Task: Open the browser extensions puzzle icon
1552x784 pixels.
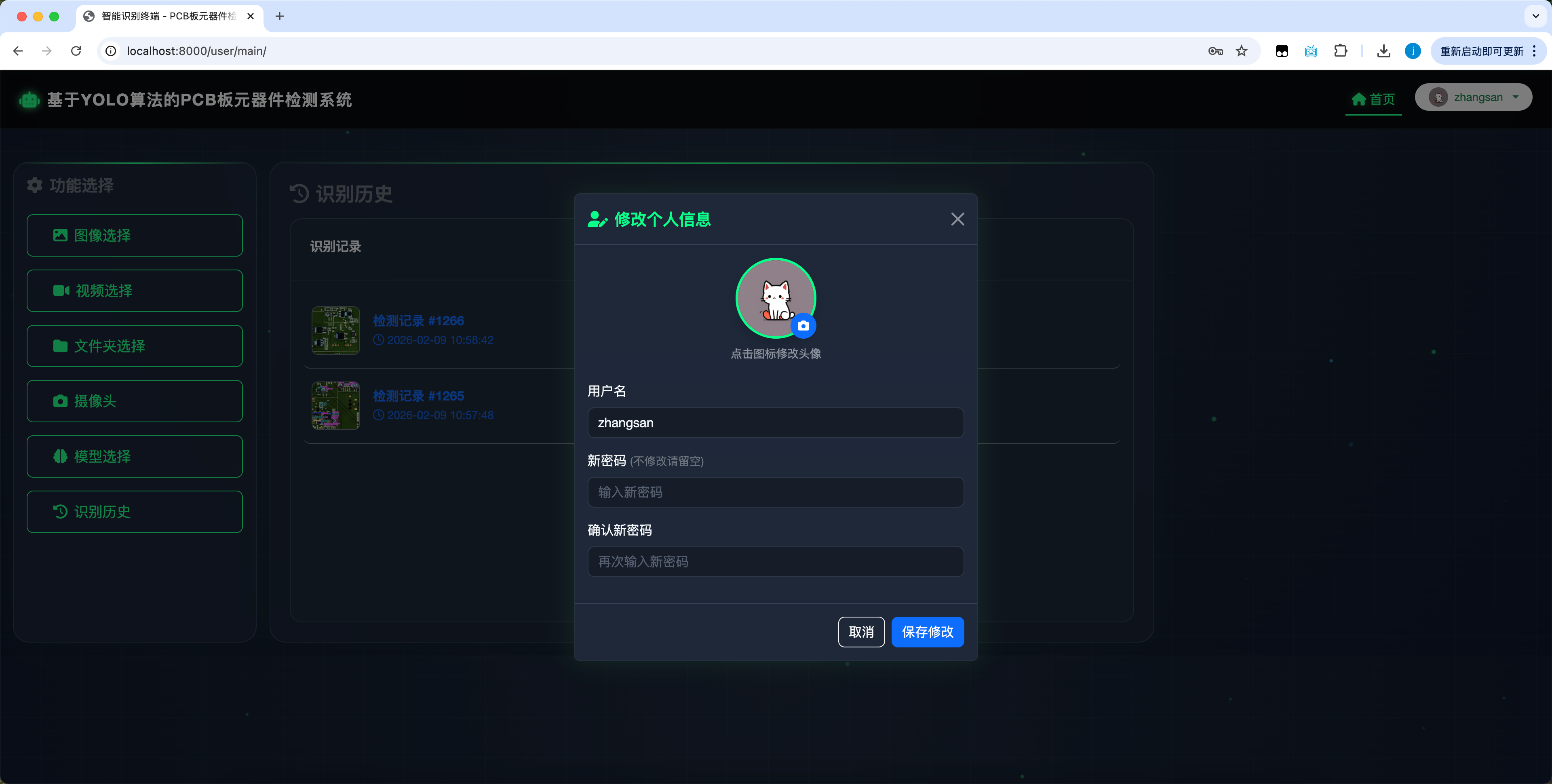Action: coord(1340,51)
